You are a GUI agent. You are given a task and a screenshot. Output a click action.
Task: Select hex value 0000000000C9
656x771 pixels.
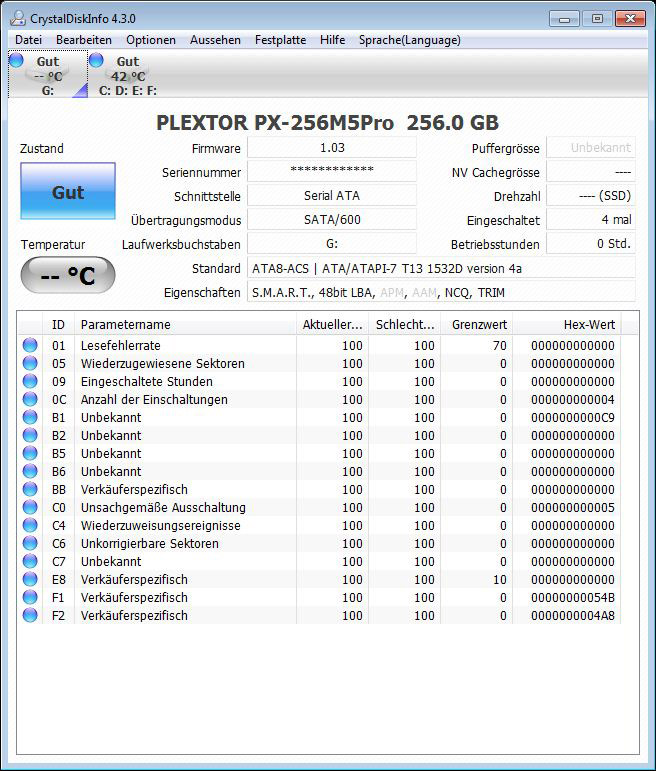pos(572,417)
